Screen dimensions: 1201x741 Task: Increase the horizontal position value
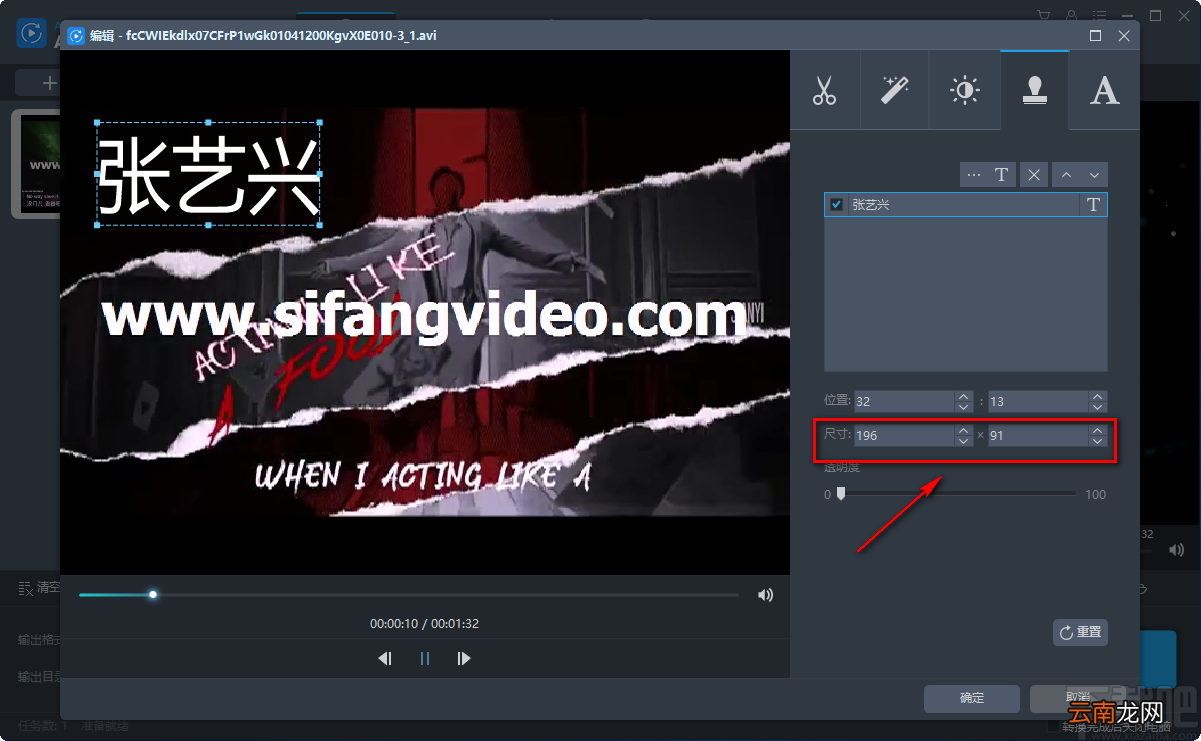pyautogui.click(x=963, y=396)
